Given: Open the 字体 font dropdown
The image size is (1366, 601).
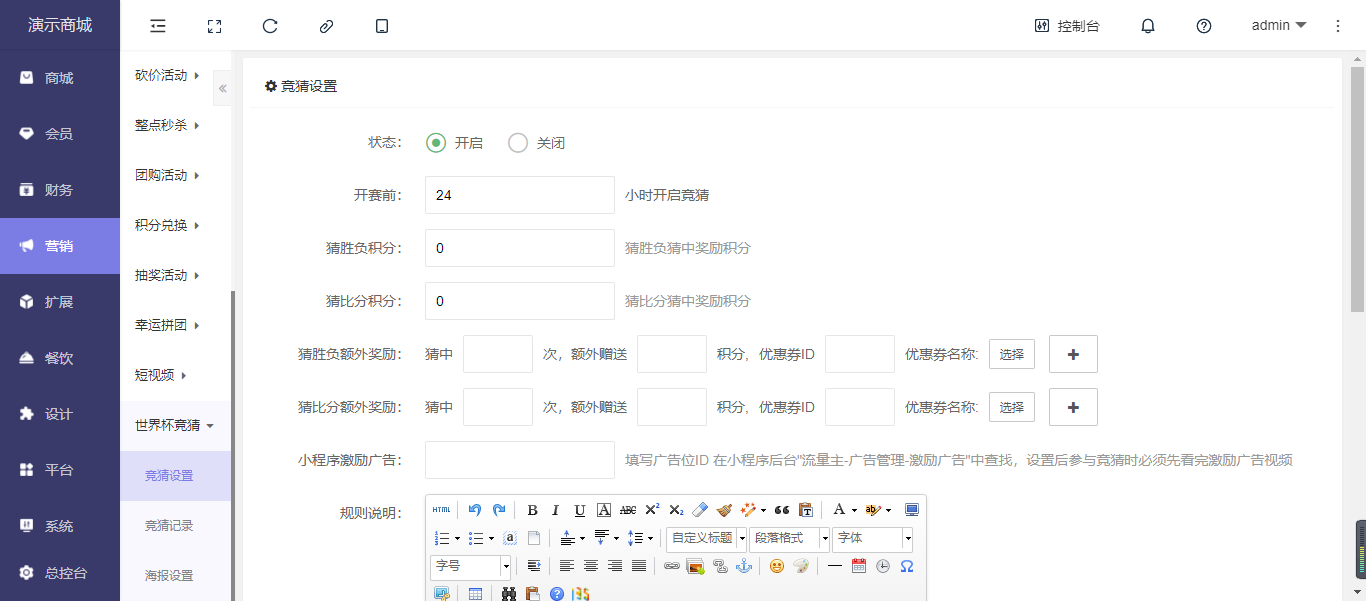Looking at the screenshot, I should click(x=873, y=538).
